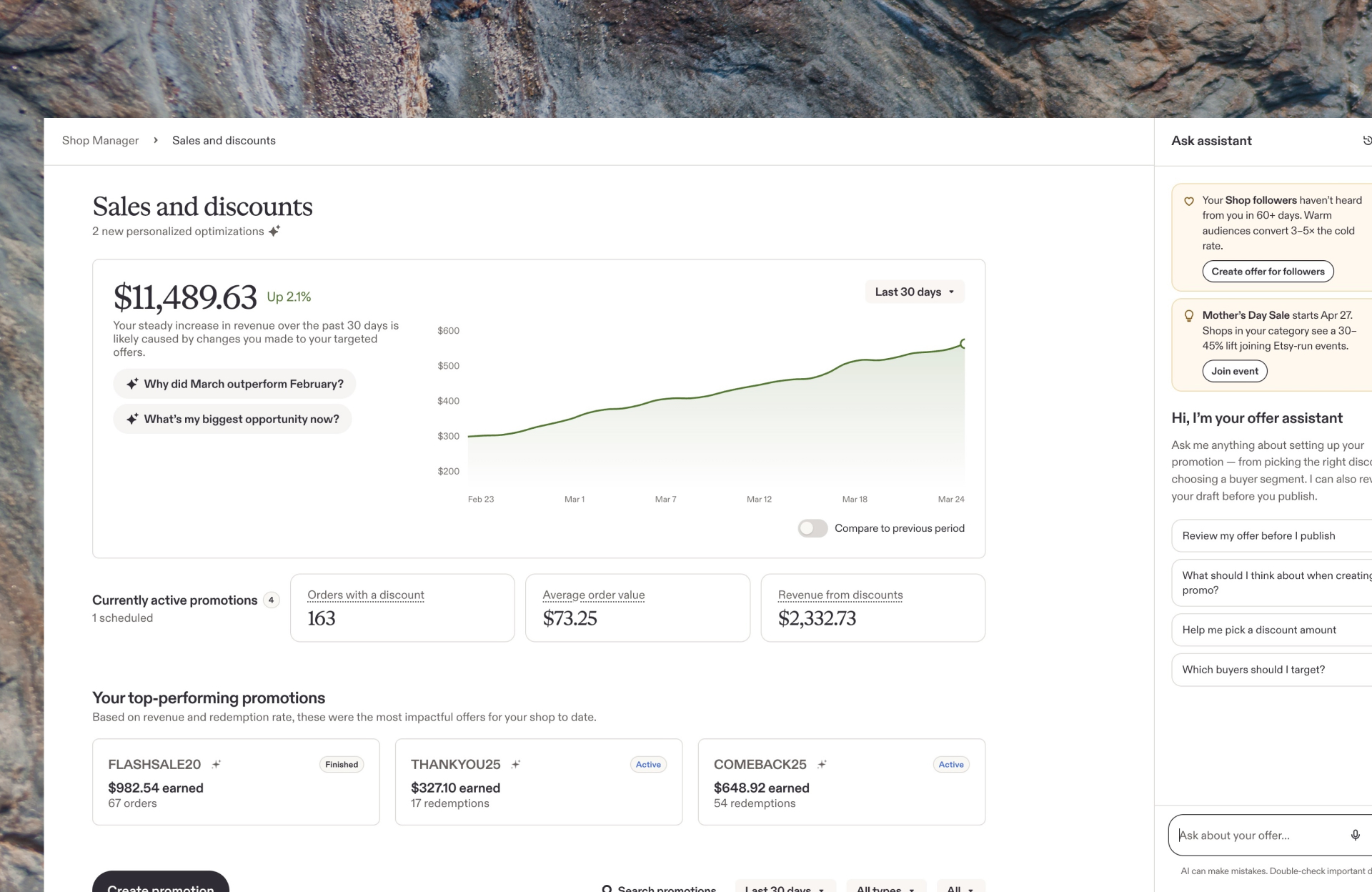The image size is (1372, 892).
Task: Click sparkle icon beside personalized optimizations
Action: [x=274, y=231]
